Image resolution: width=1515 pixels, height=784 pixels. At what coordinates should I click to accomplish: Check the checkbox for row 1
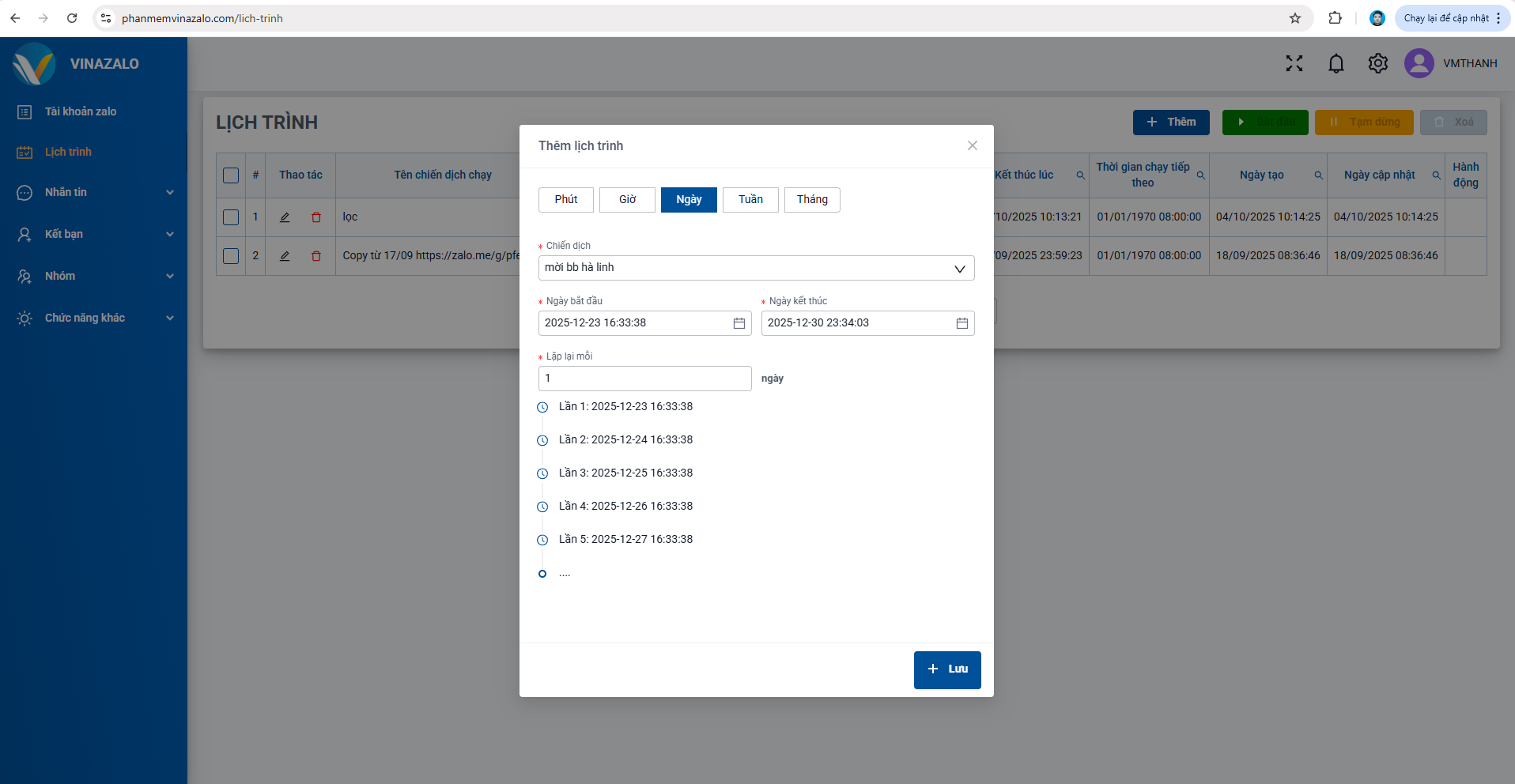(x=231, y=217)
